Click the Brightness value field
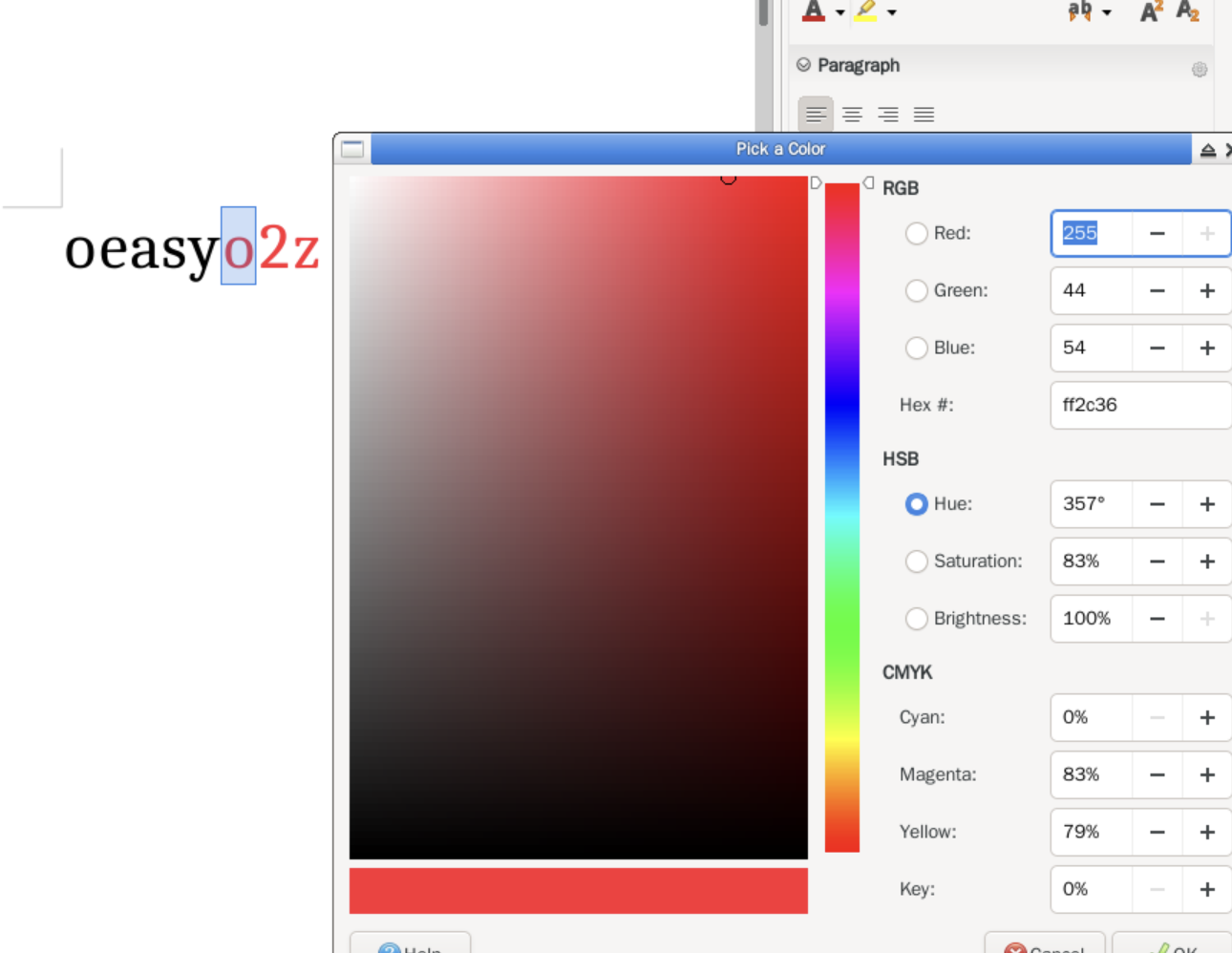The width and height of the screenshot is (1232, 953). pyautogui.click(x=1092, y=619)
